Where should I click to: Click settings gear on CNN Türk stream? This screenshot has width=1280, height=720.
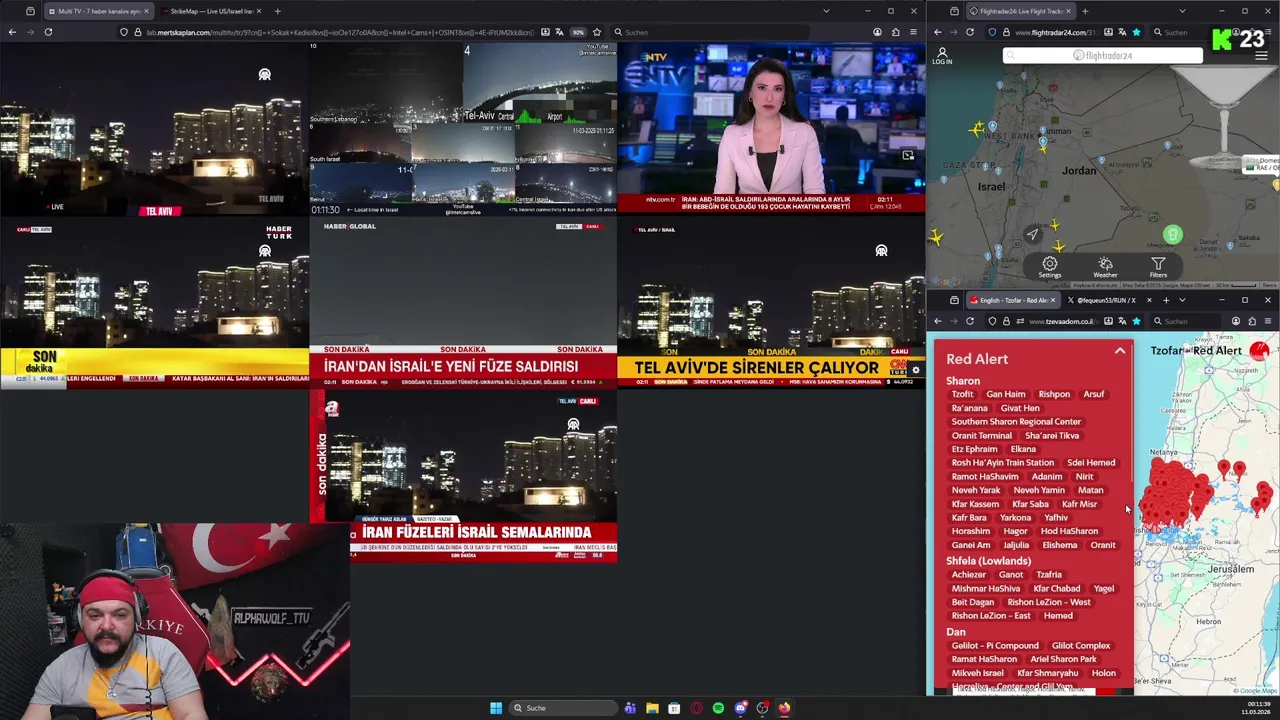pos(915,370)
